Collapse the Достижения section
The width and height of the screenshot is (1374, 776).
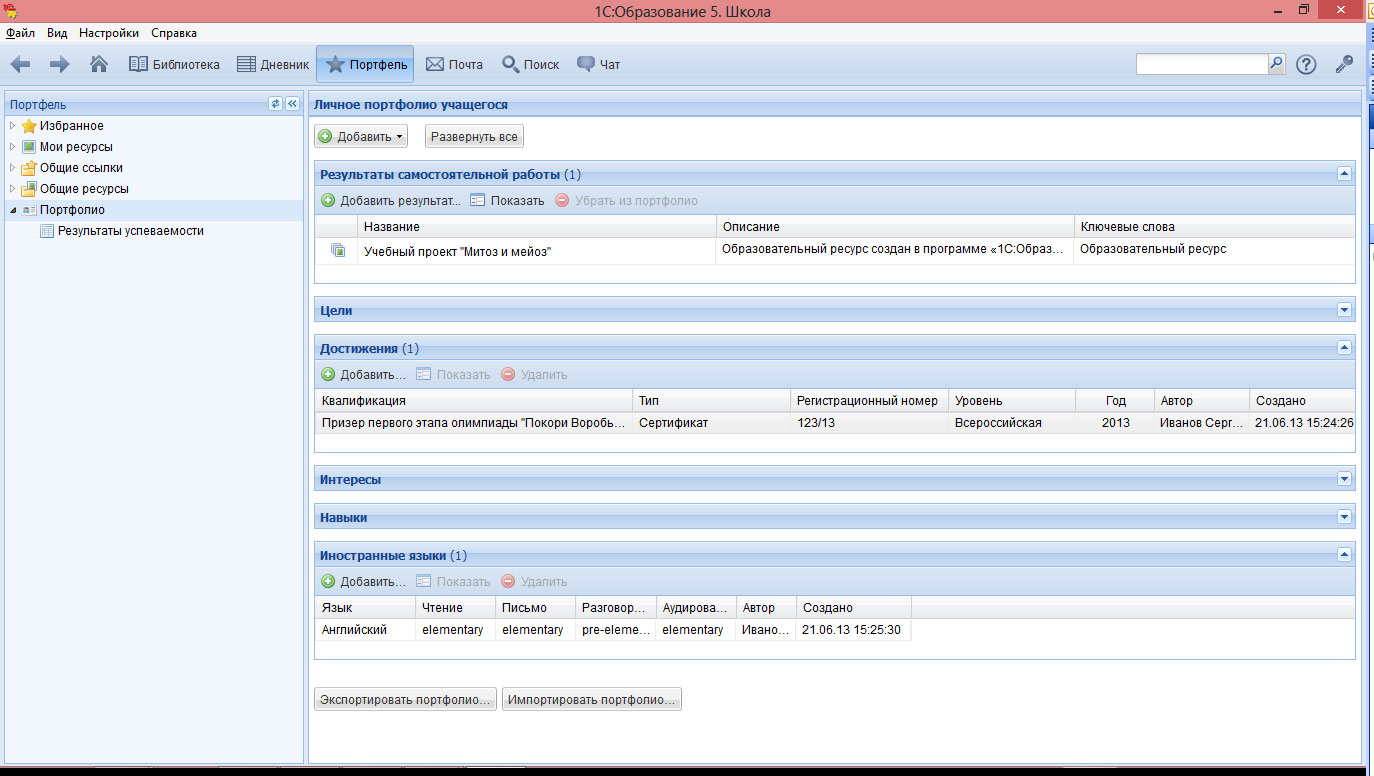(1344, 348)
